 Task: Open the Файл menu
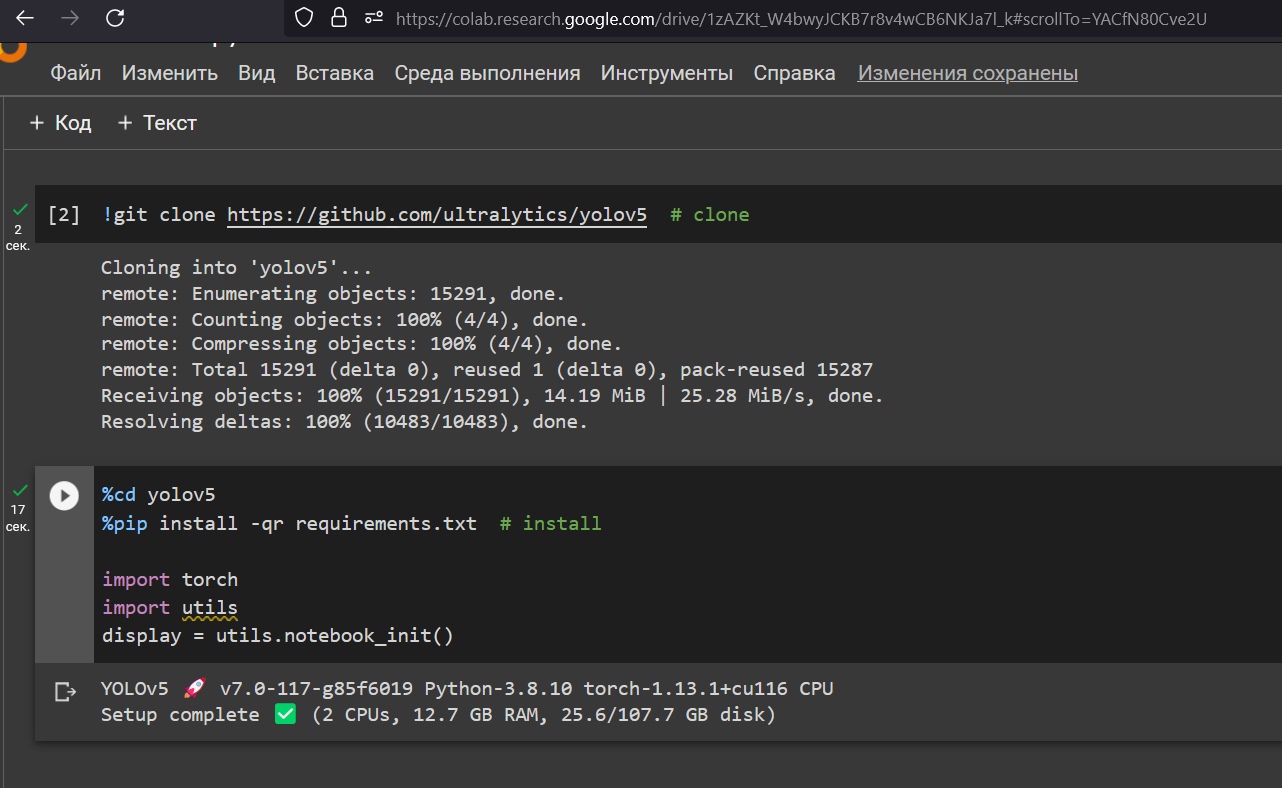point(76,73)
